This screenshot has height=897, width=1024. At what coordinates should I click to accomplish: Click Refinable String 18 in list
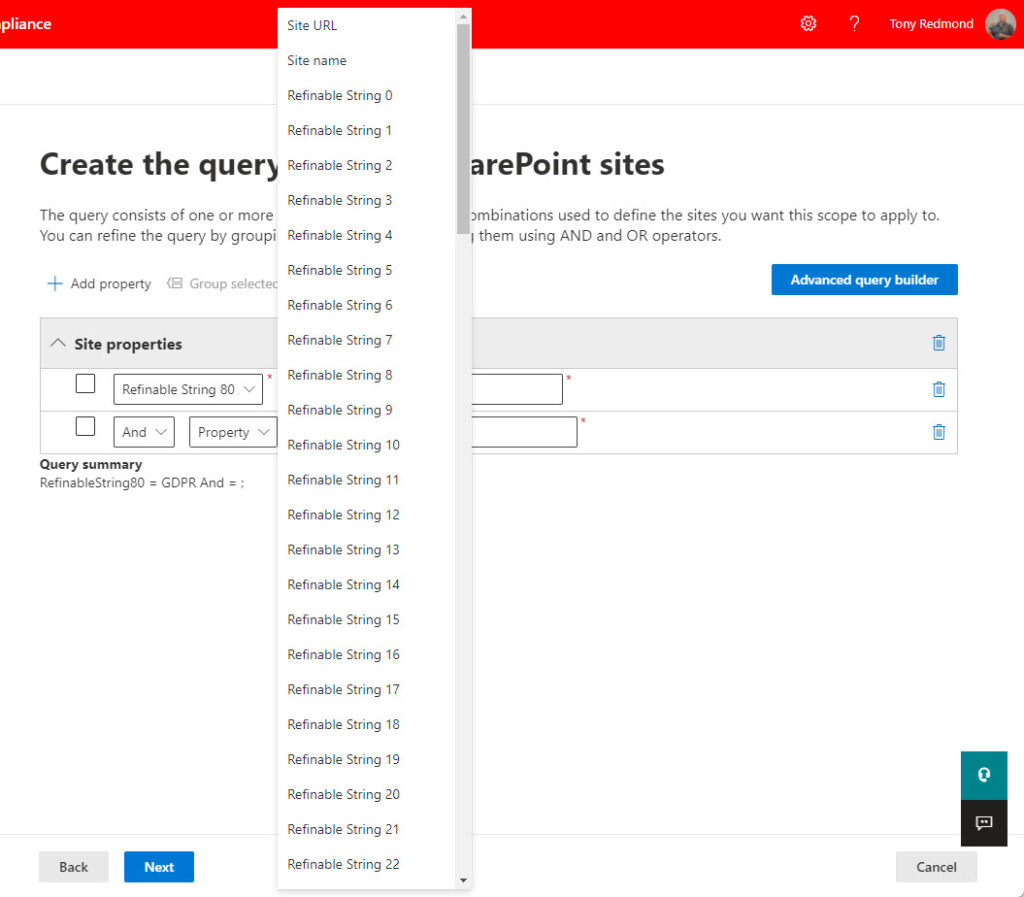(x=366, y=724)
